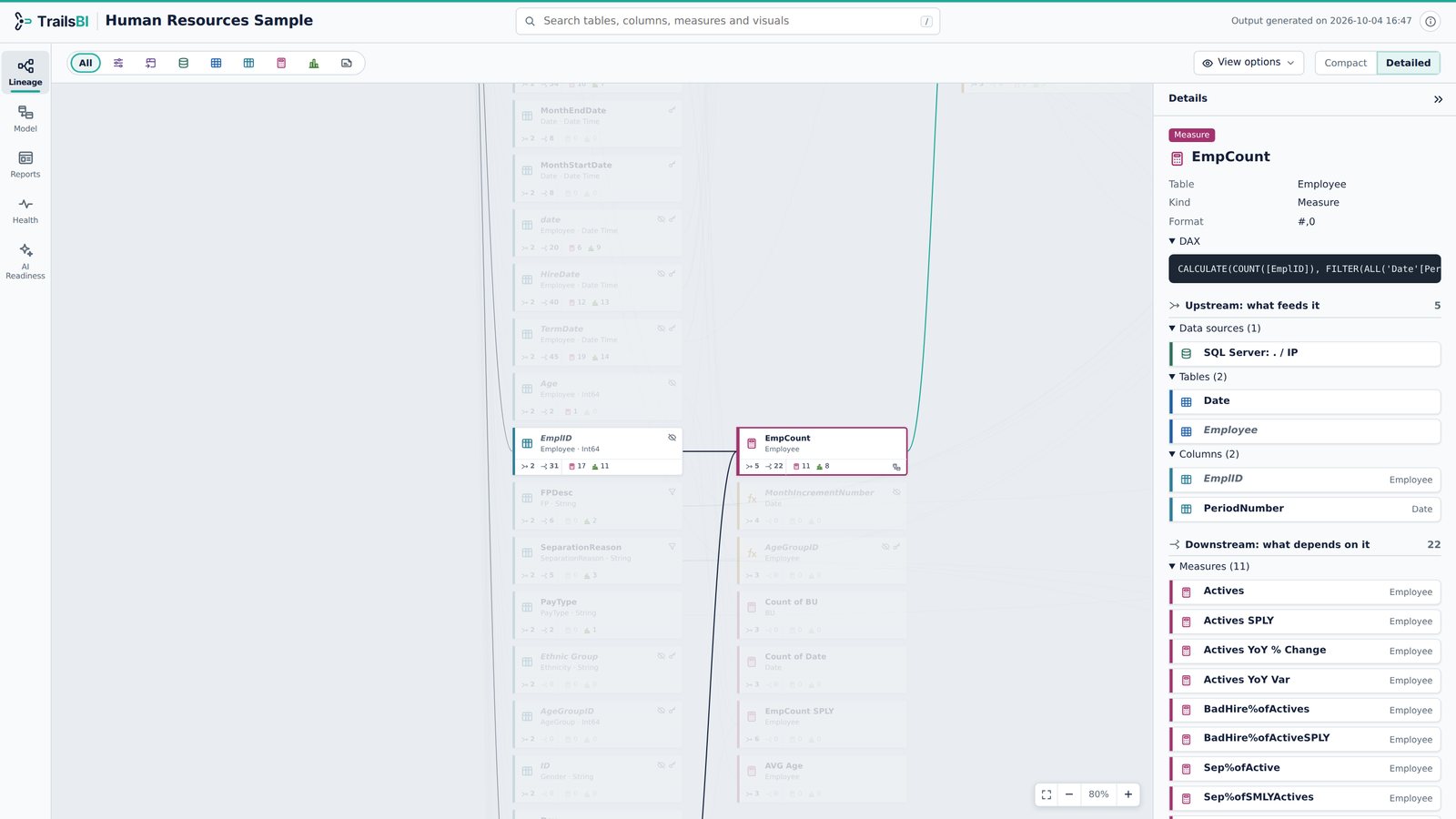The width and height of the screenshot is (1456, 819).
Task: Click model link icon on EmpCount node
Action: click(x=896, y=467)
